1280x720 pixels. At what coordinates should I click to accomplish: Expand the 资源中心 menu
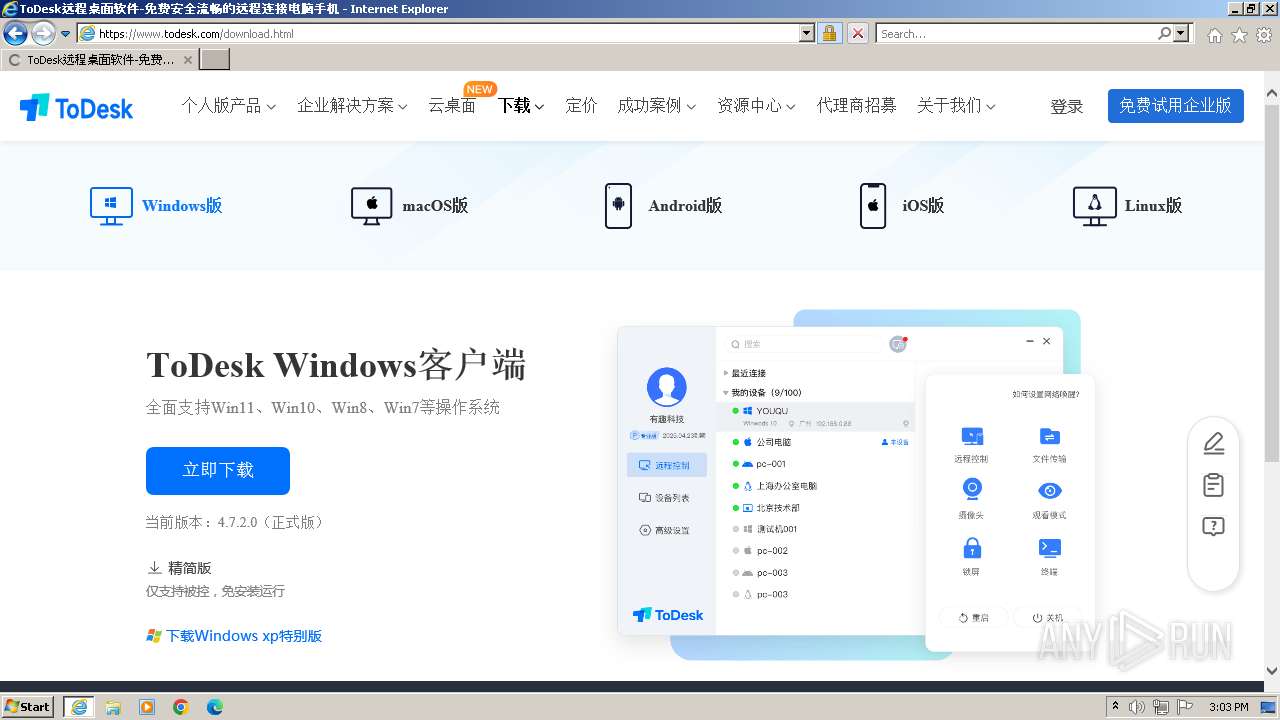[x=756, y=106]
